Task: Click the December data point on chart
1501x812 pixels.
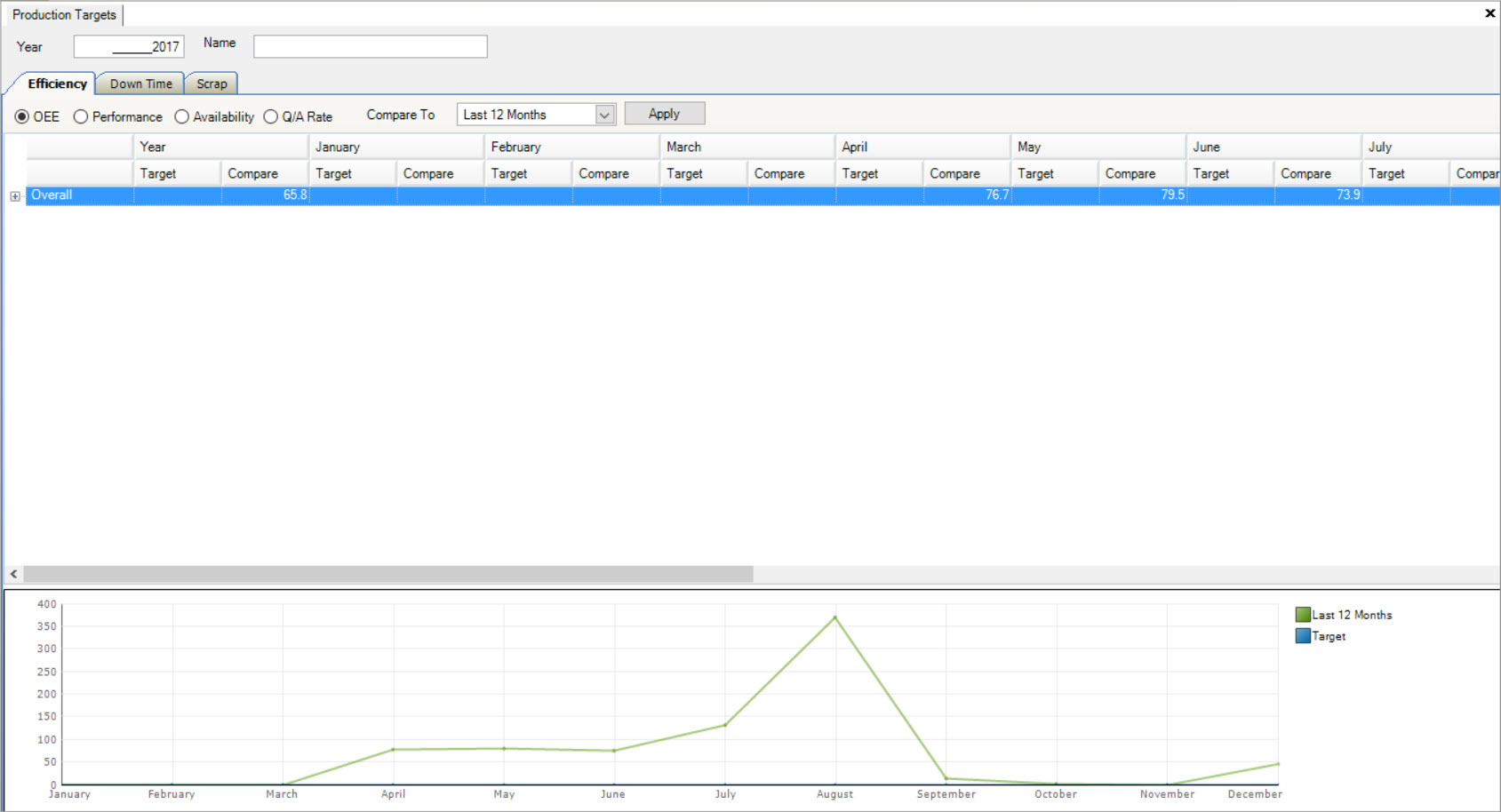Action: click(x=1278, y=764)
